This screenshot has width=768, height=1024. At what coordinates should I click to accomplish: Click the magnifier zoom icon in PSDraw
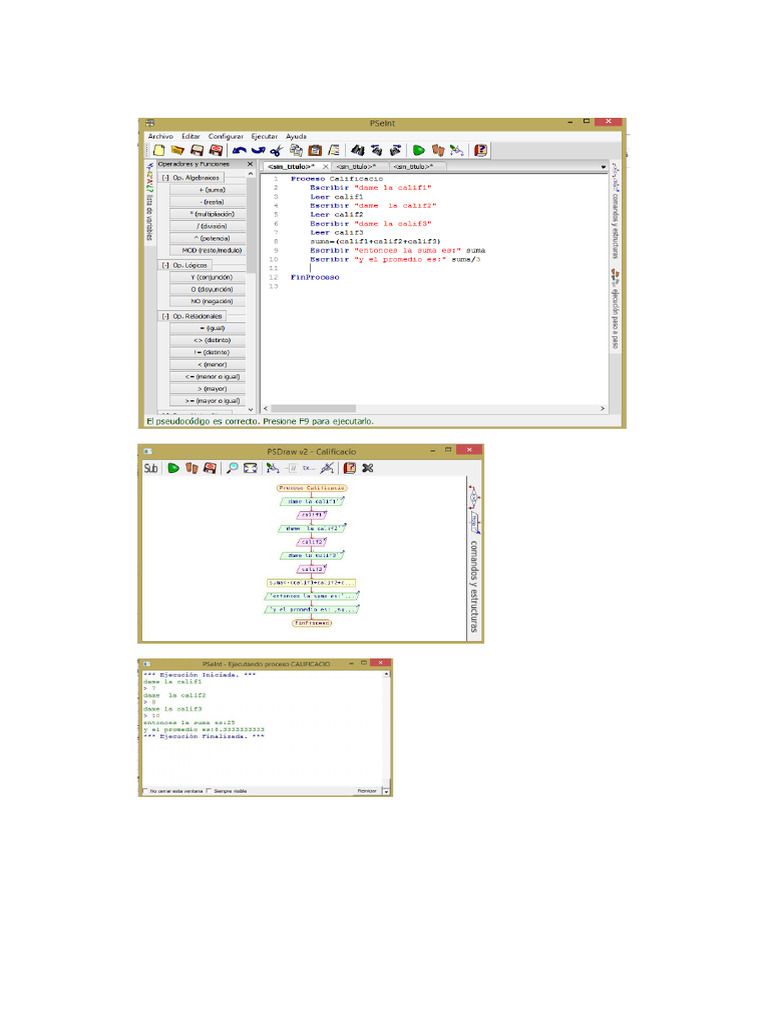[232, 468]
